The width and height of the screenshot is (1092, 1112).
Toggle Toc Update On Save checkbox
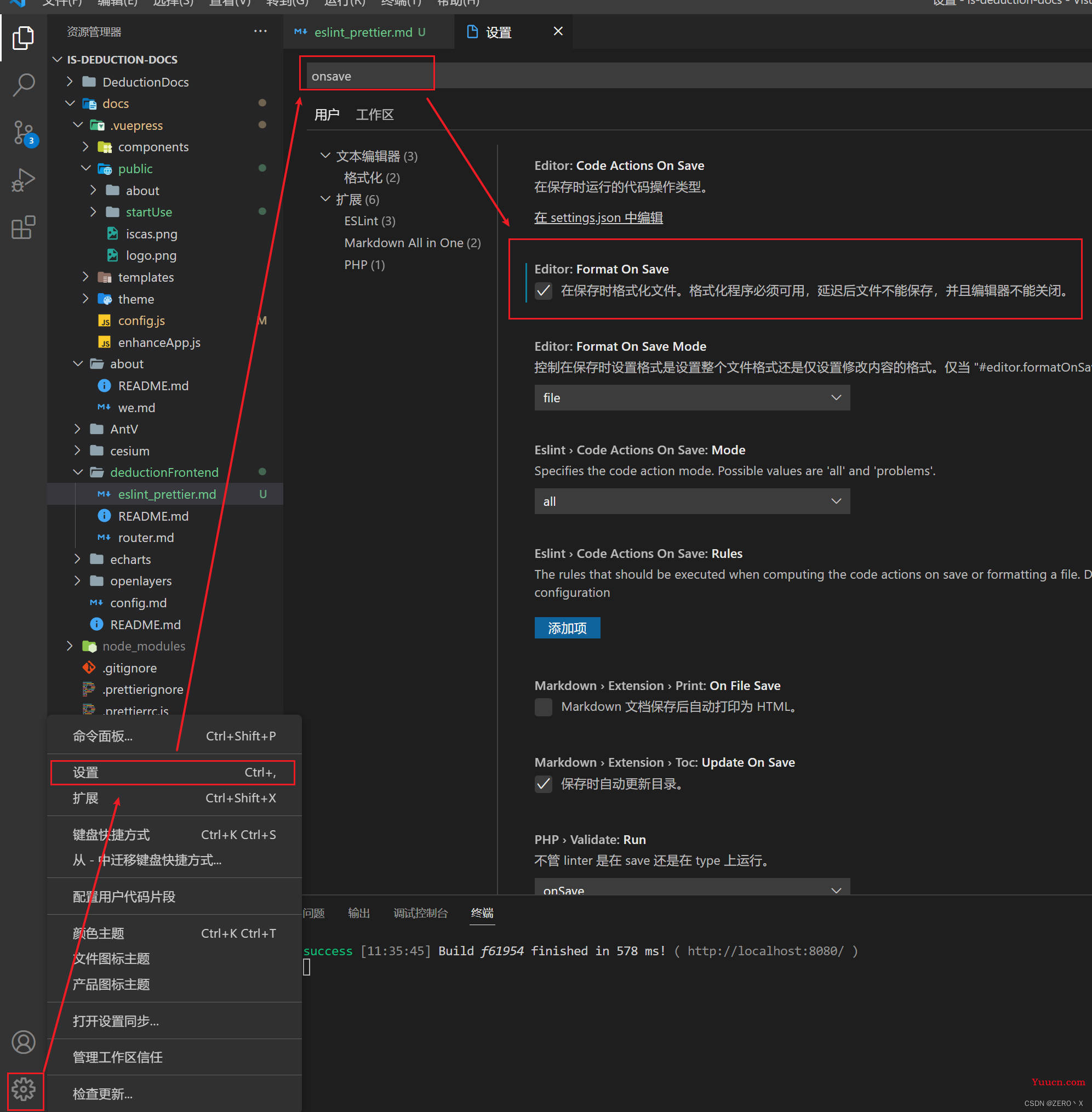(x=543, y=783)
